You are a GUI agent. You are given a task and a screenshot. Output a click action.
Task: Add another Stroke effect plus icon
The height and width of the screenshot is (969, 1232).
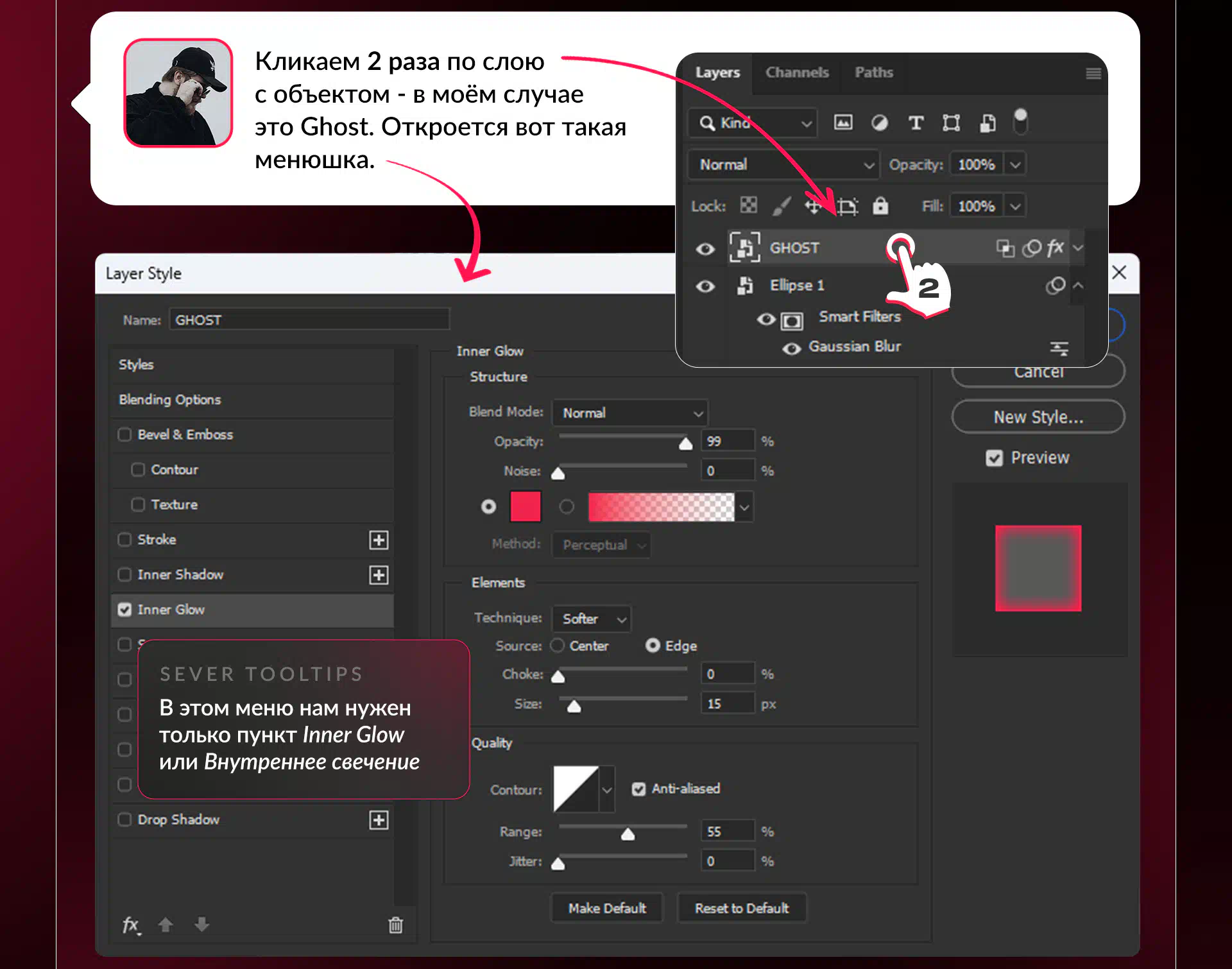point(379,540)
